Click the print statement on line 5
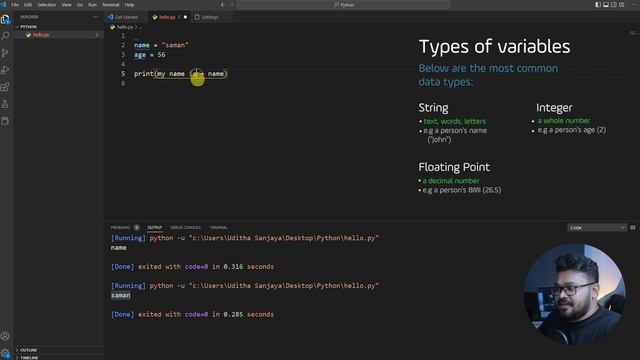640x360 pixels. [x=181, y=74]
